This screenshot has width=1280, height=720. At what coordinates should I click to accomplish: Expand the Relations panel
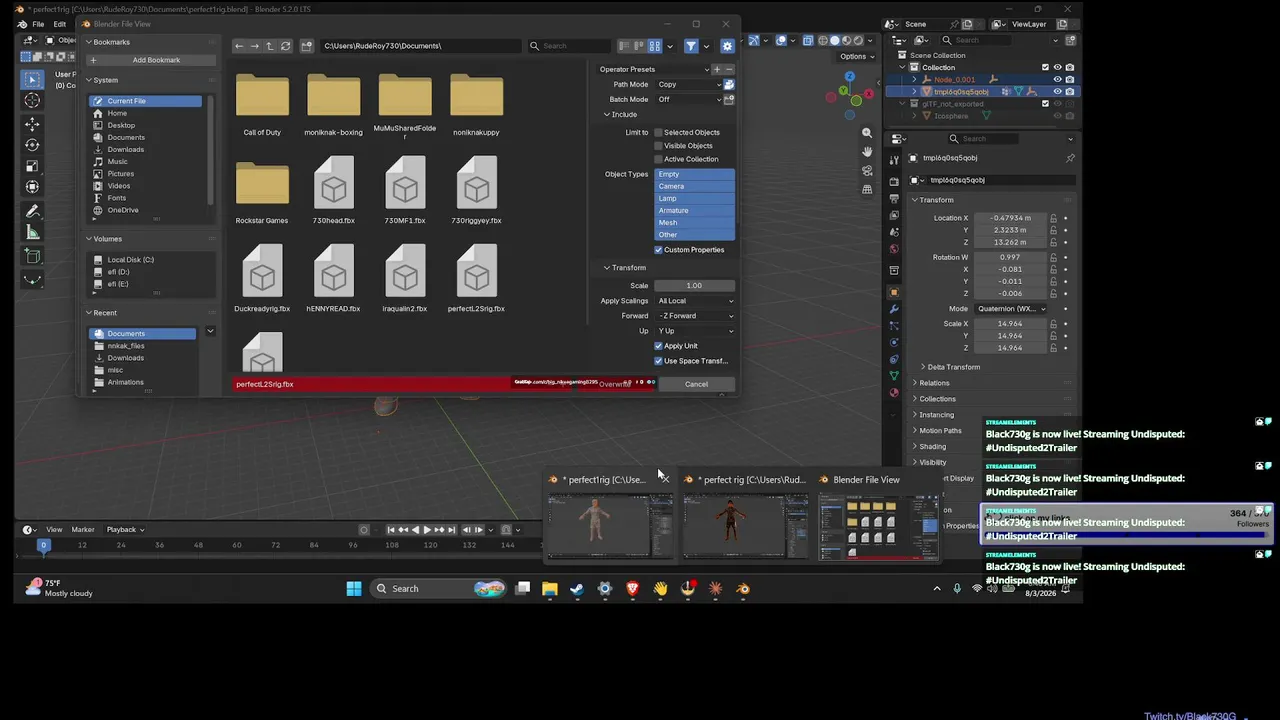click(932, 383)
